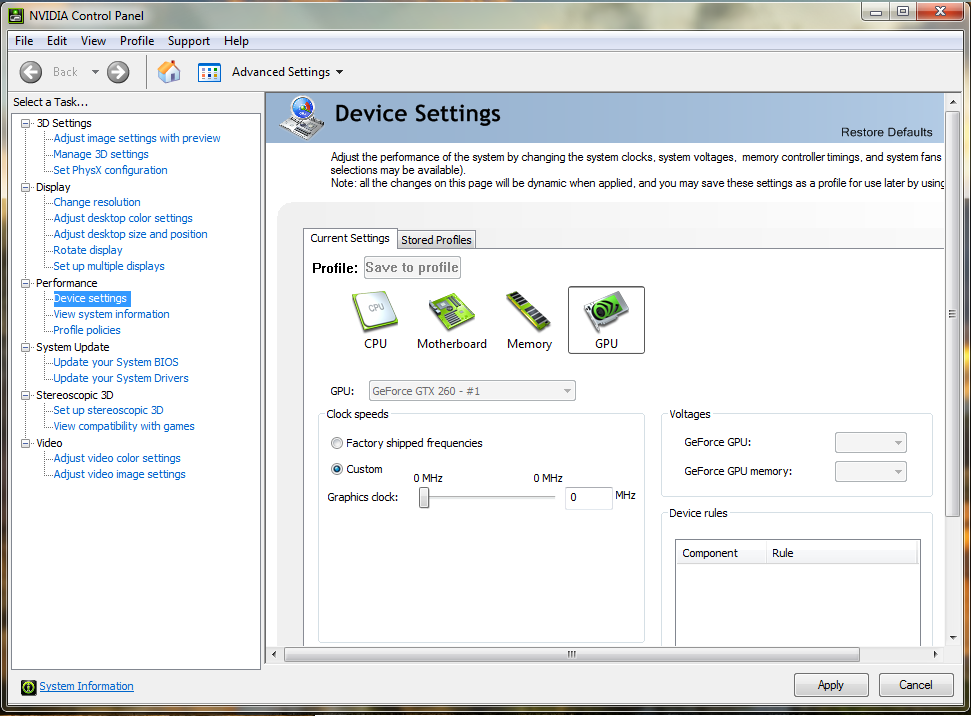Open View system information task
The height and width of the screenshot is (716, 971).
111,314
